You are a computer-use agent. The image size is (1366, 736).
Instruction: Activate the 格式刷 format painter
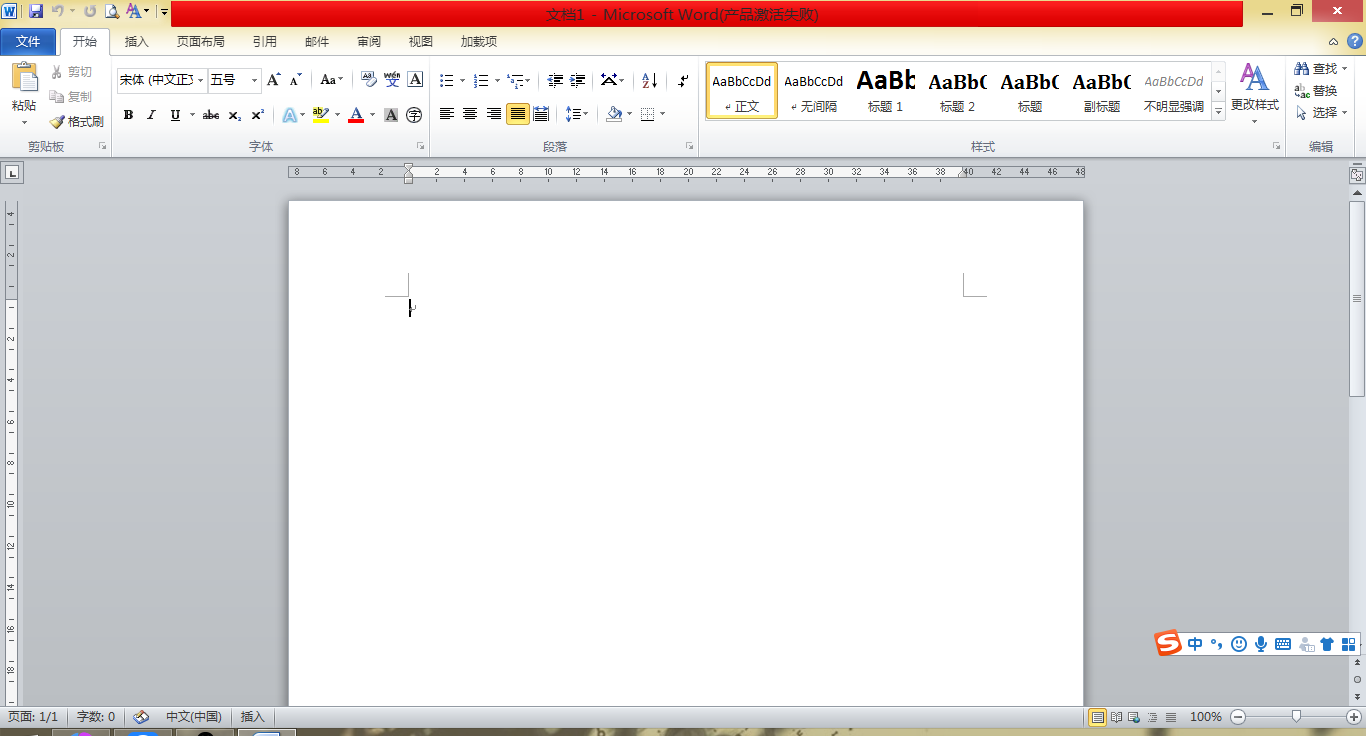coord(77,121)
